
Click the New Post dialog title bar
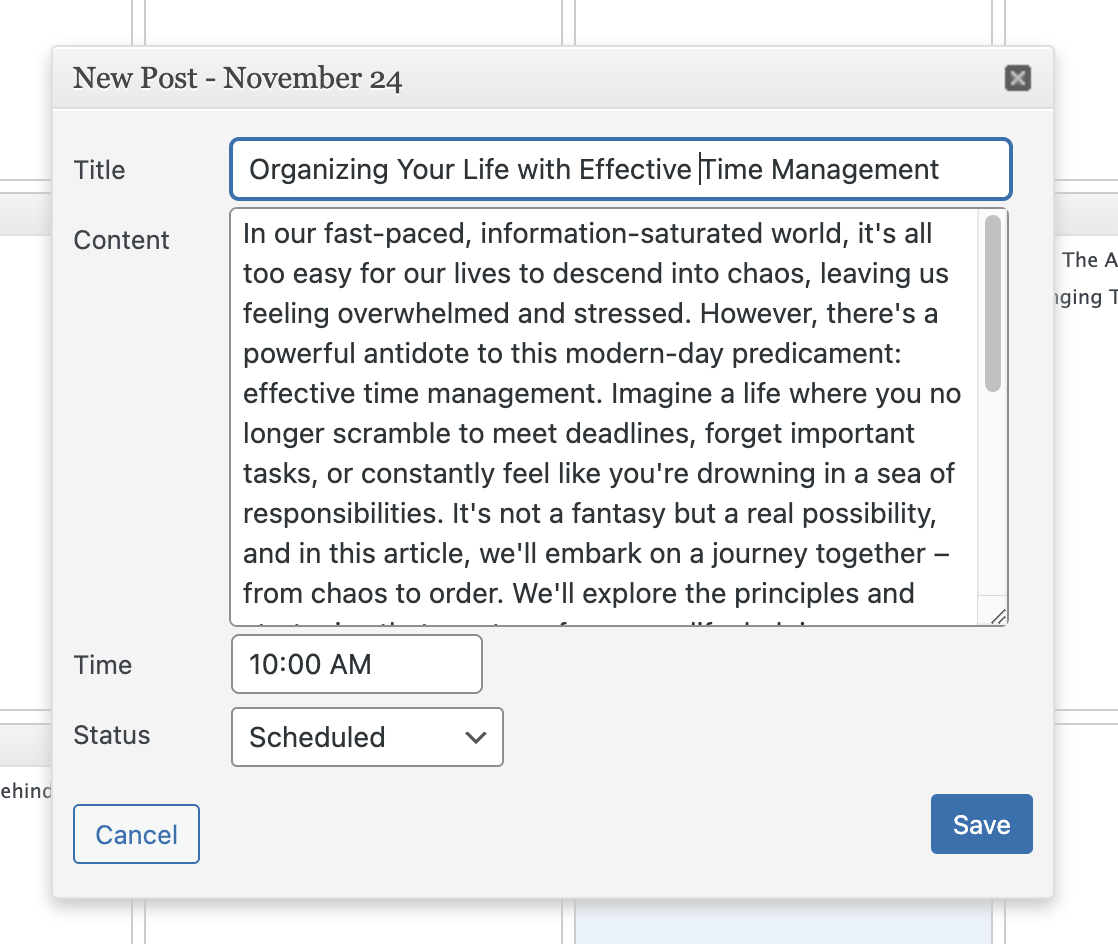click(500, 78)
